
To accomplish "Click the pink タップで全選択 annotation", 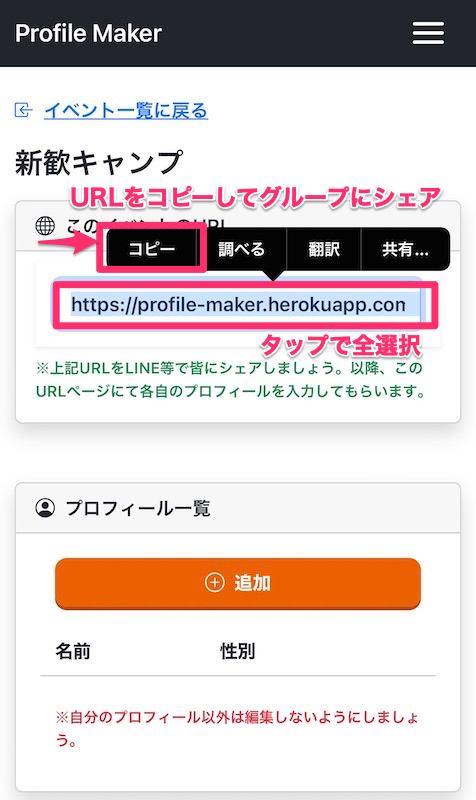I will click(x=341, y=346).
